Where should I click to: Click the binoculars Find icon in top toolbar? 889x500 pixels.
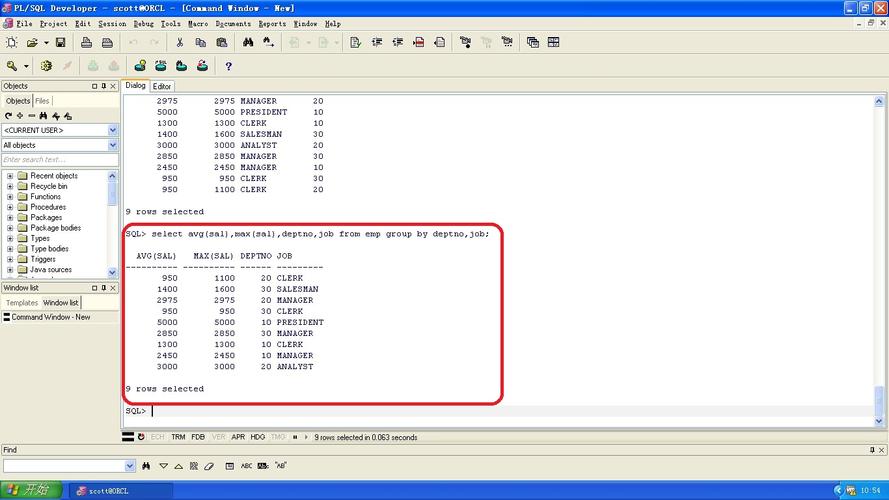coord(248,43)
